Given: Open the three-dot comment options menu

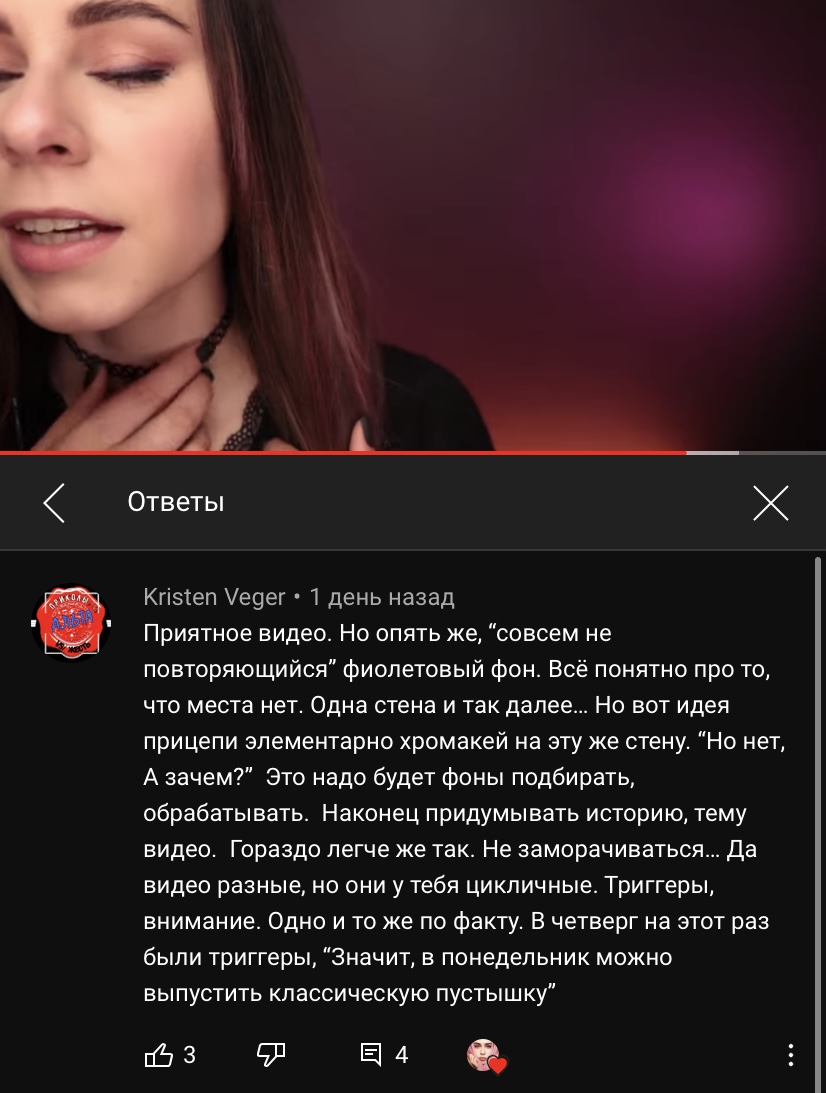Looking at the screenshot, I should point(790,1055).
